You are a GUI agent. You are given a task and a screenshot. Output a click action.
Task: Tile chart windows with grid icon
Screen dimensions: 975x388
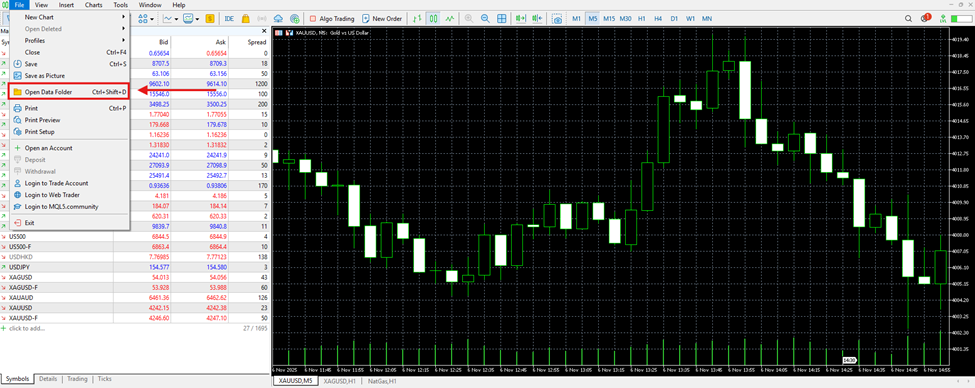(502, 19)
